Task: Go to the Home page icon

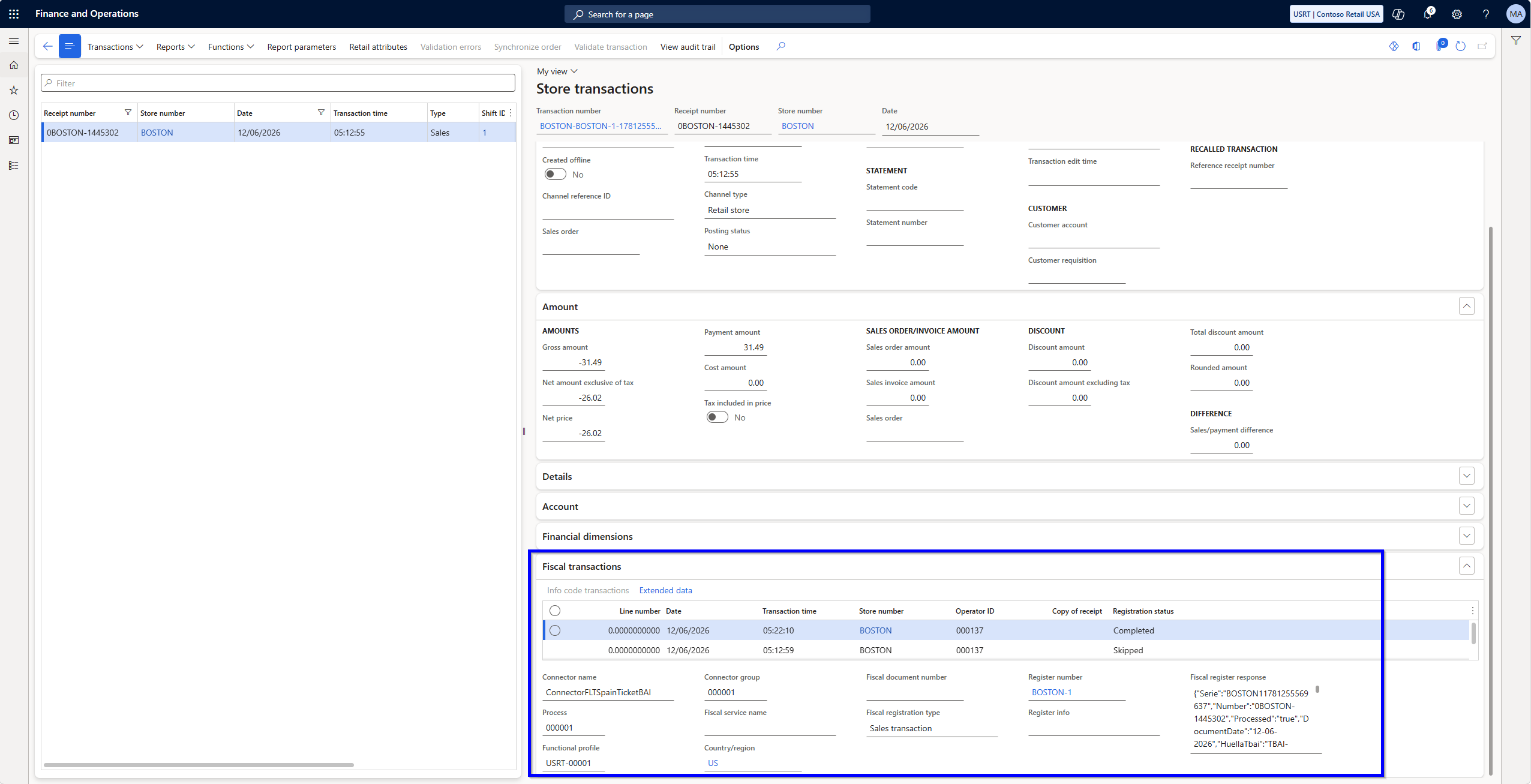Action: (x=14, y=65)
